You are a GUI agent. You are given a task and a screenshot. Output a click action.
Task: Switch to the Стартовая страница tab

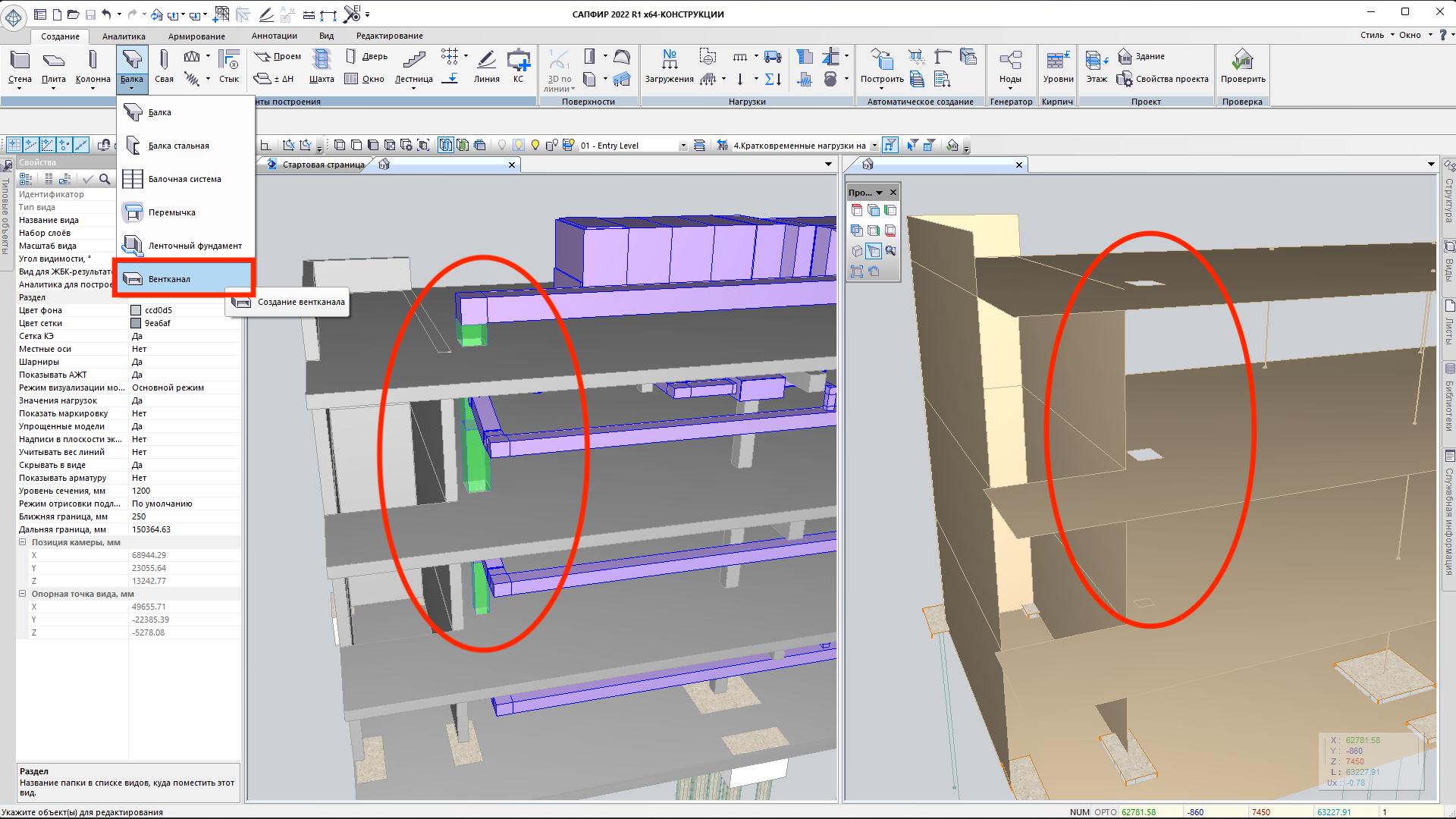pyautogui.click(x=323, y=165)
